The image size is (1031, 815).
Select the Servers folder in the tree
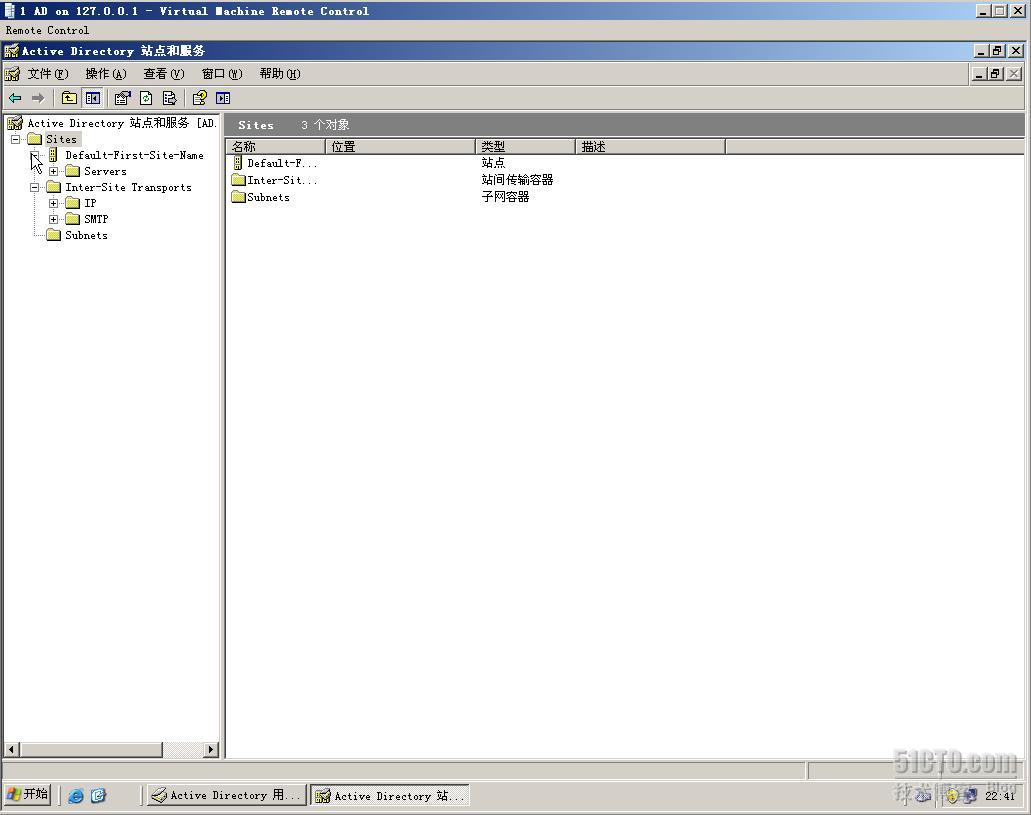105,171
